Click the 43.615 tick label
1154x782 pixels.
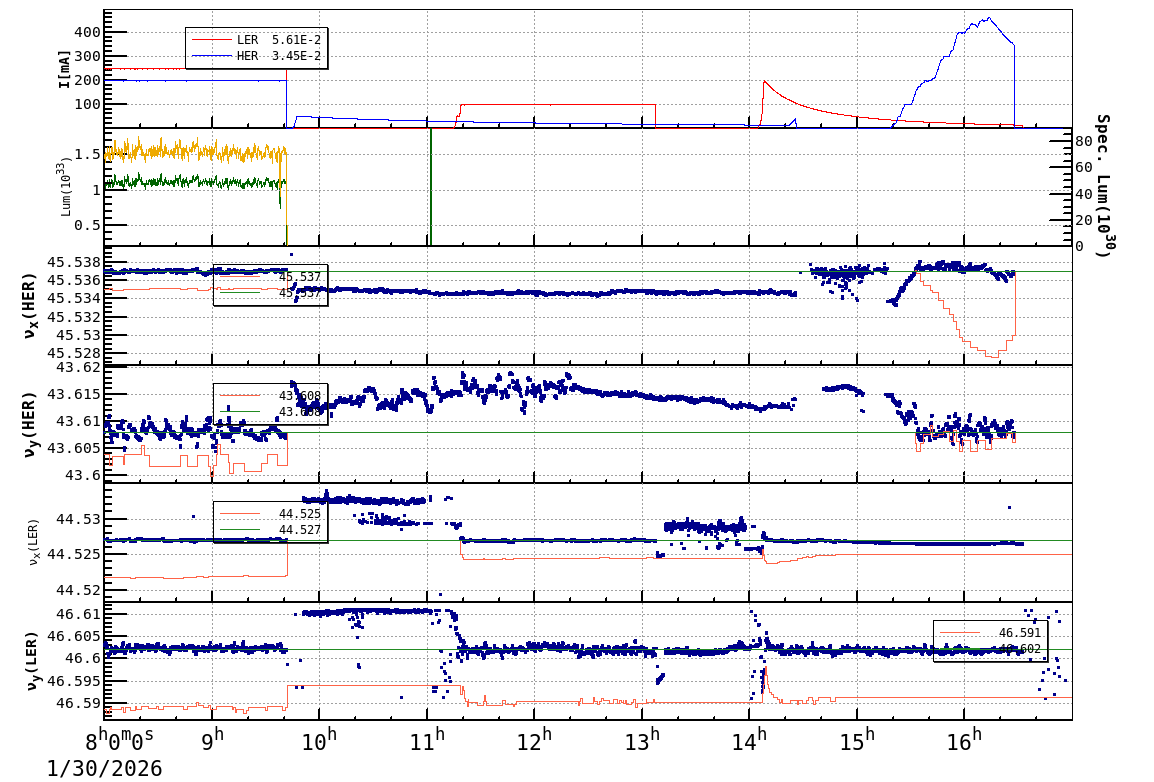74,394
